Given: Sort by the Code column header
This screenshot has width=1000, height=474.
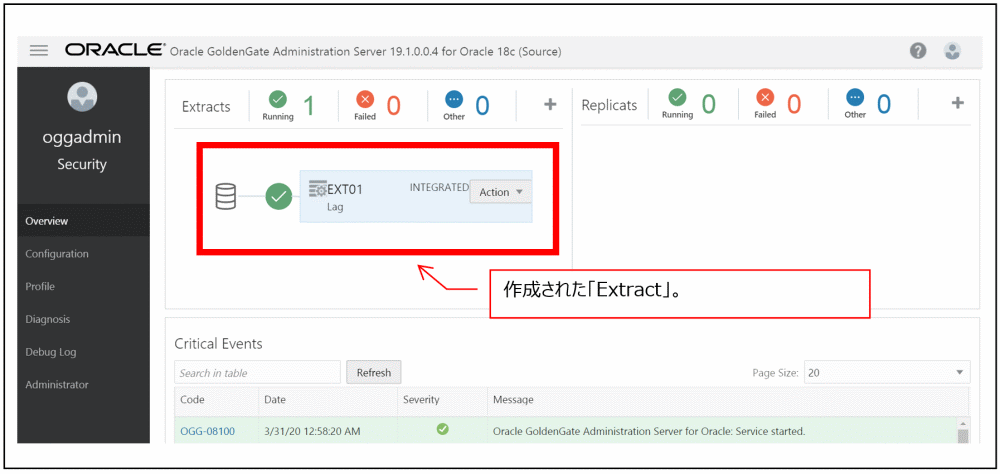Looking at the screenshot, I should tap(216, 400).
